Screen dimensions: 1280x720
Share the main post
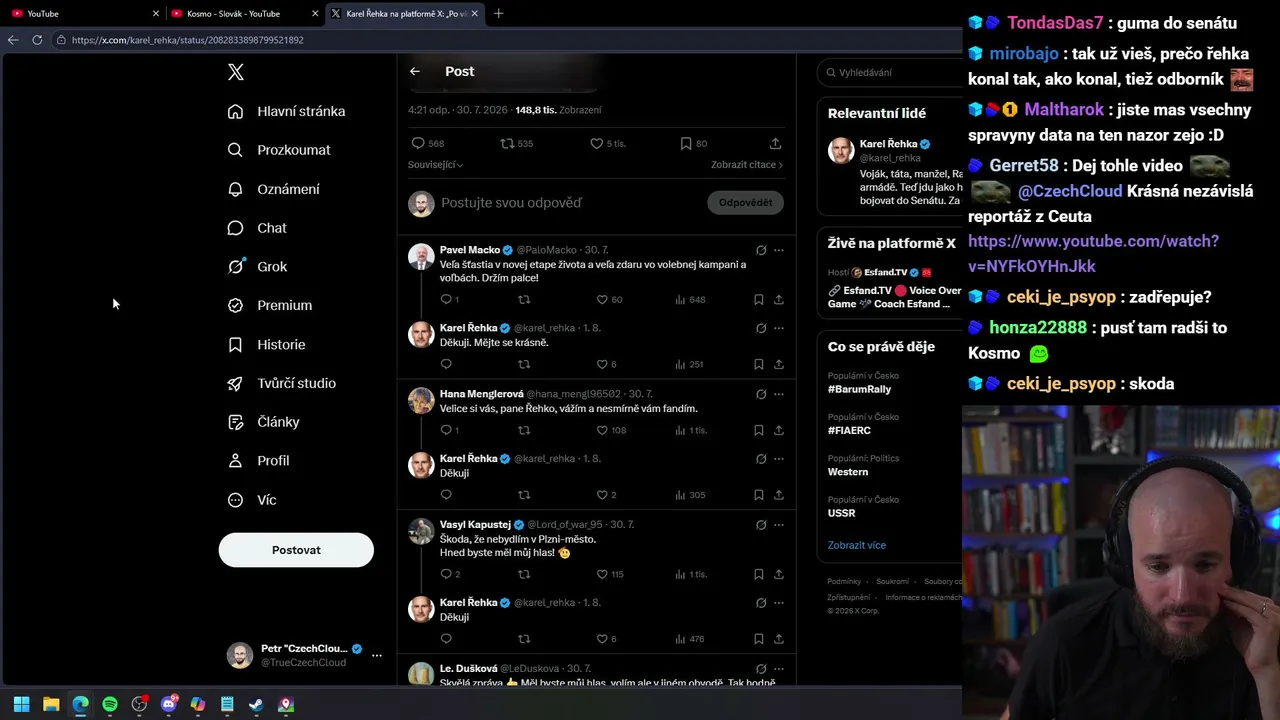coord(775,143)
